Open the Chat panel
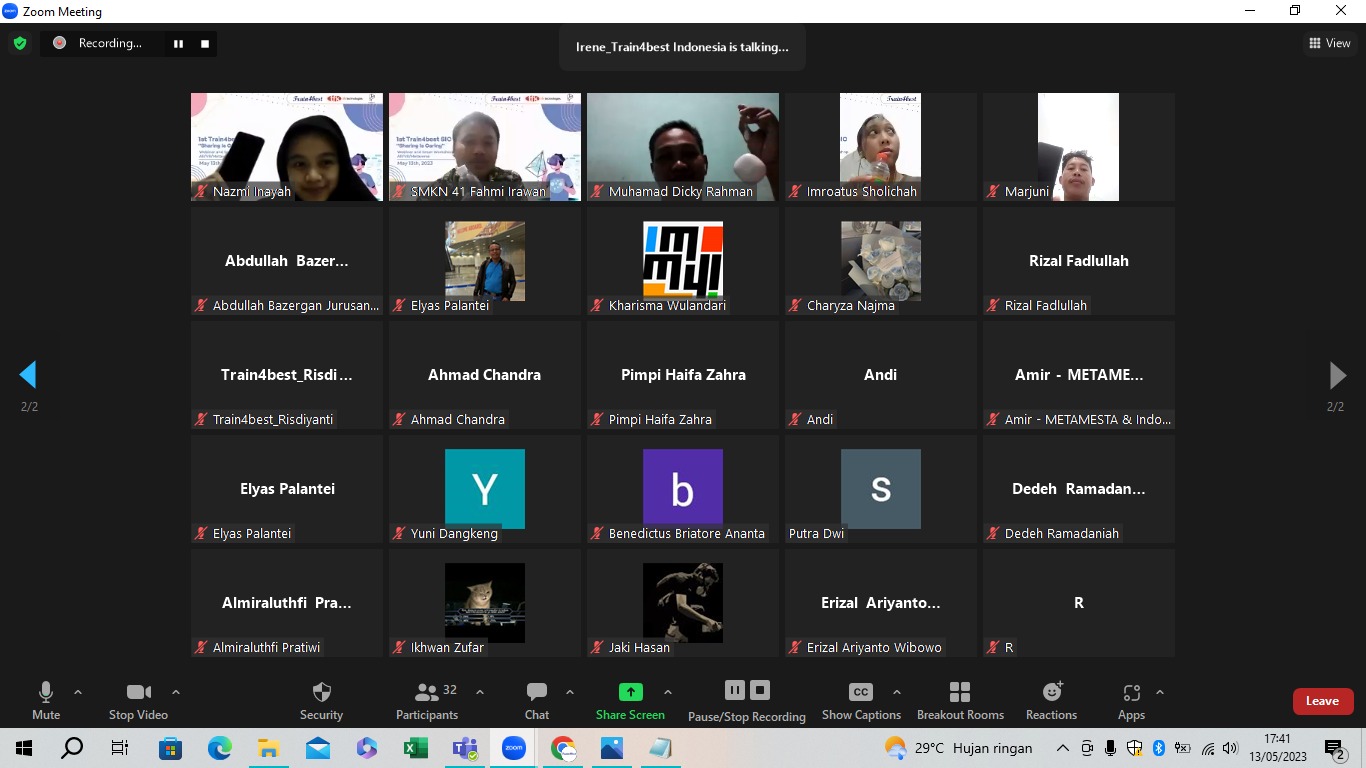 (x=537, y=693)
